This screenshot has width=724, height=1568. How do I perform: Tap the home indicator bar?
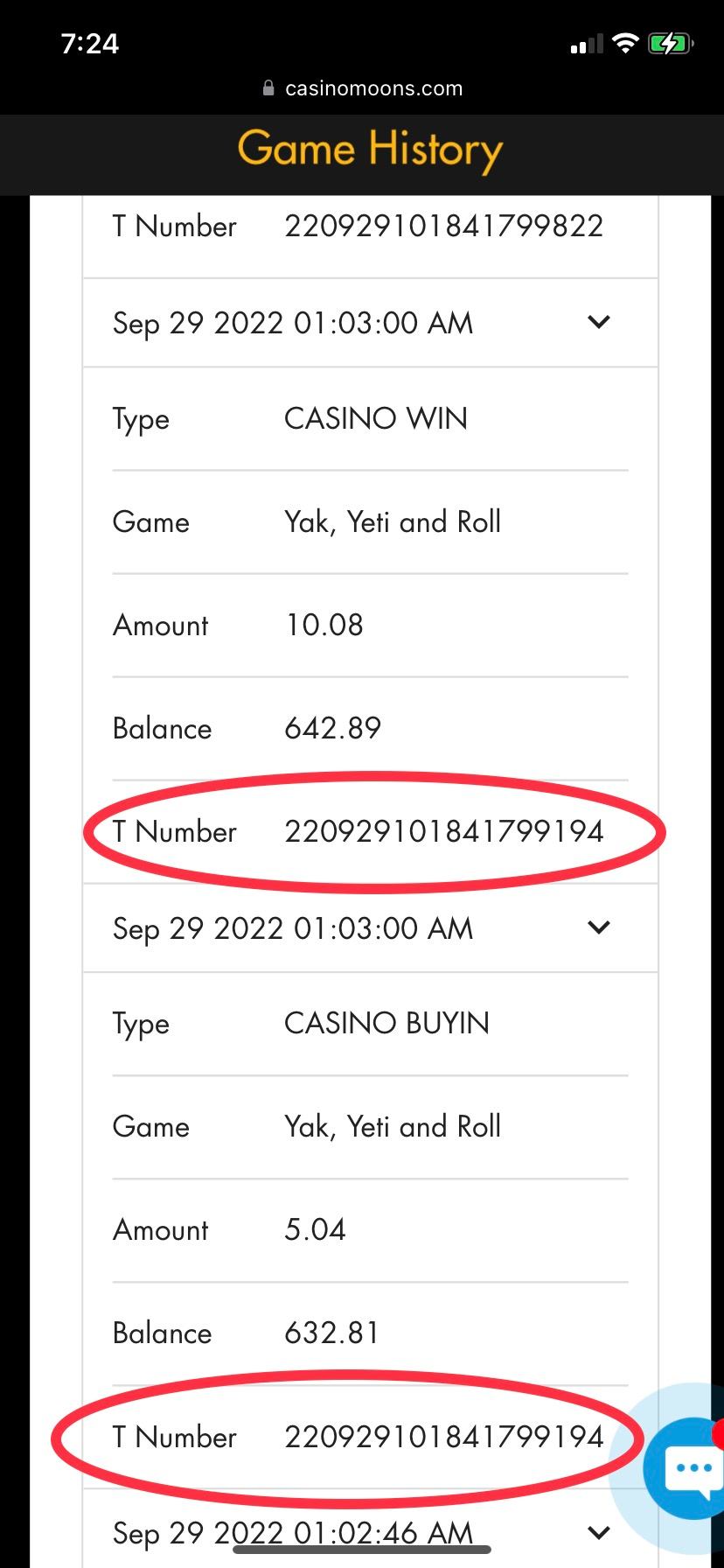point(361,1550)
